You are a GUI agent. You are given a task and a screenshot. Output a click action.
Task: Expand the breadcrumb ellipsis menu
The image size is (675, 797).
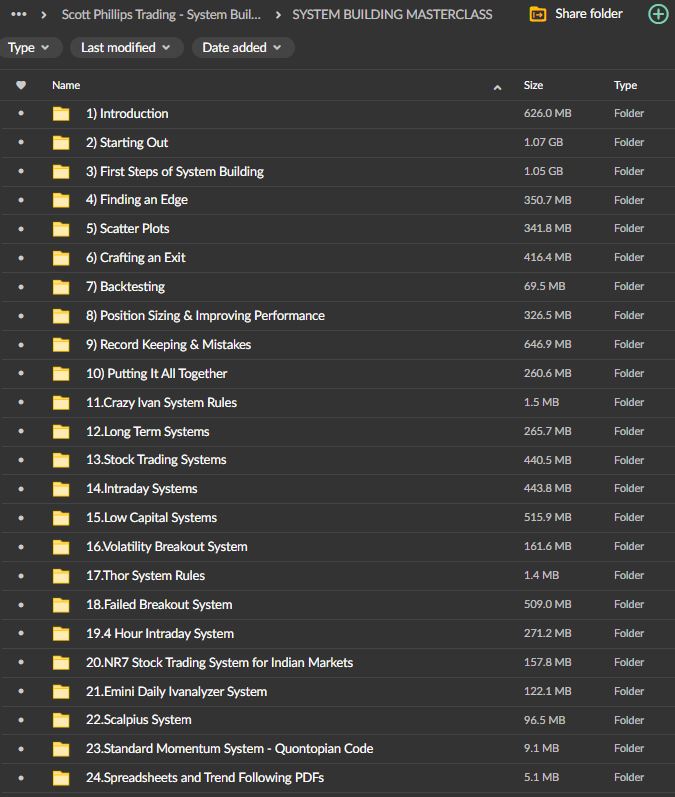19,14
